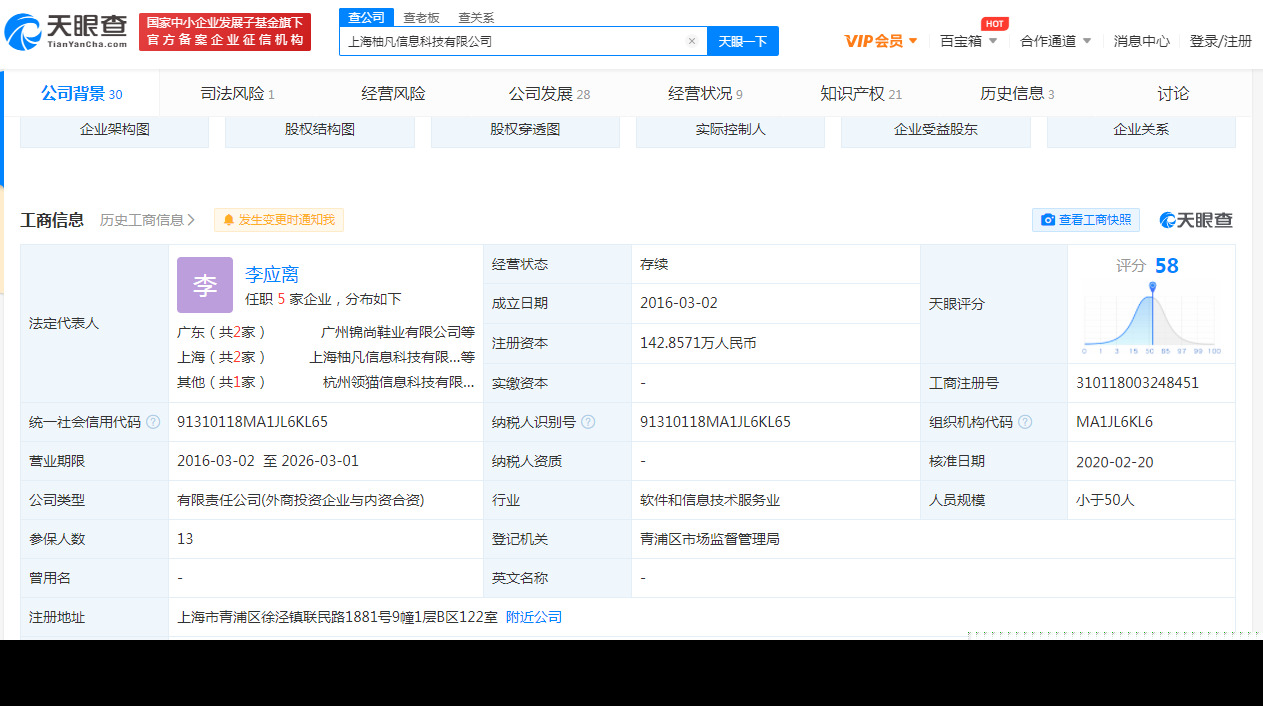This screenshot has width=1263, height=706.
Task: Switch to the 查关系 search tab
Action: 476,17
